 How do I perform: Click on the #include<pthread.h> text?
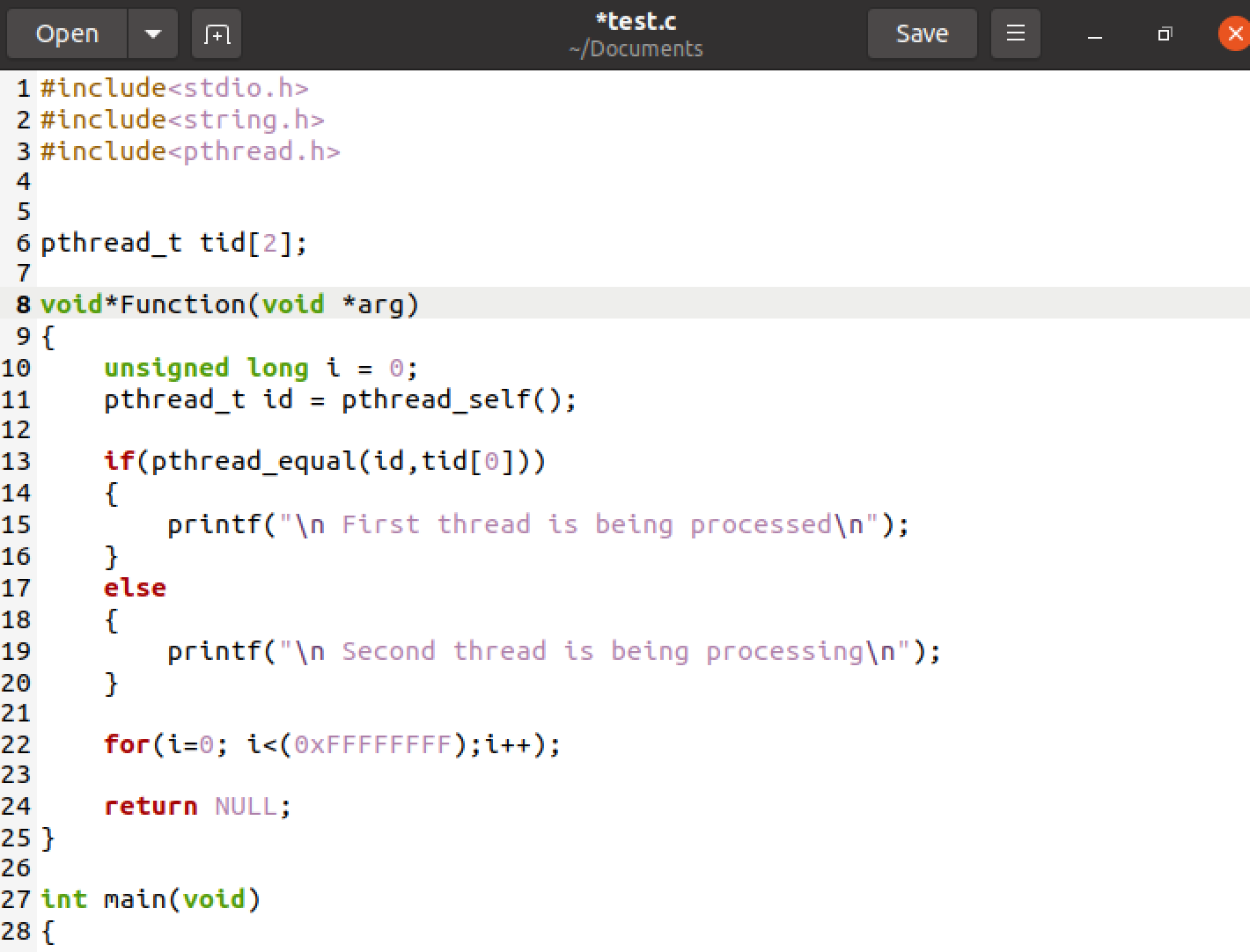[190, 151]
